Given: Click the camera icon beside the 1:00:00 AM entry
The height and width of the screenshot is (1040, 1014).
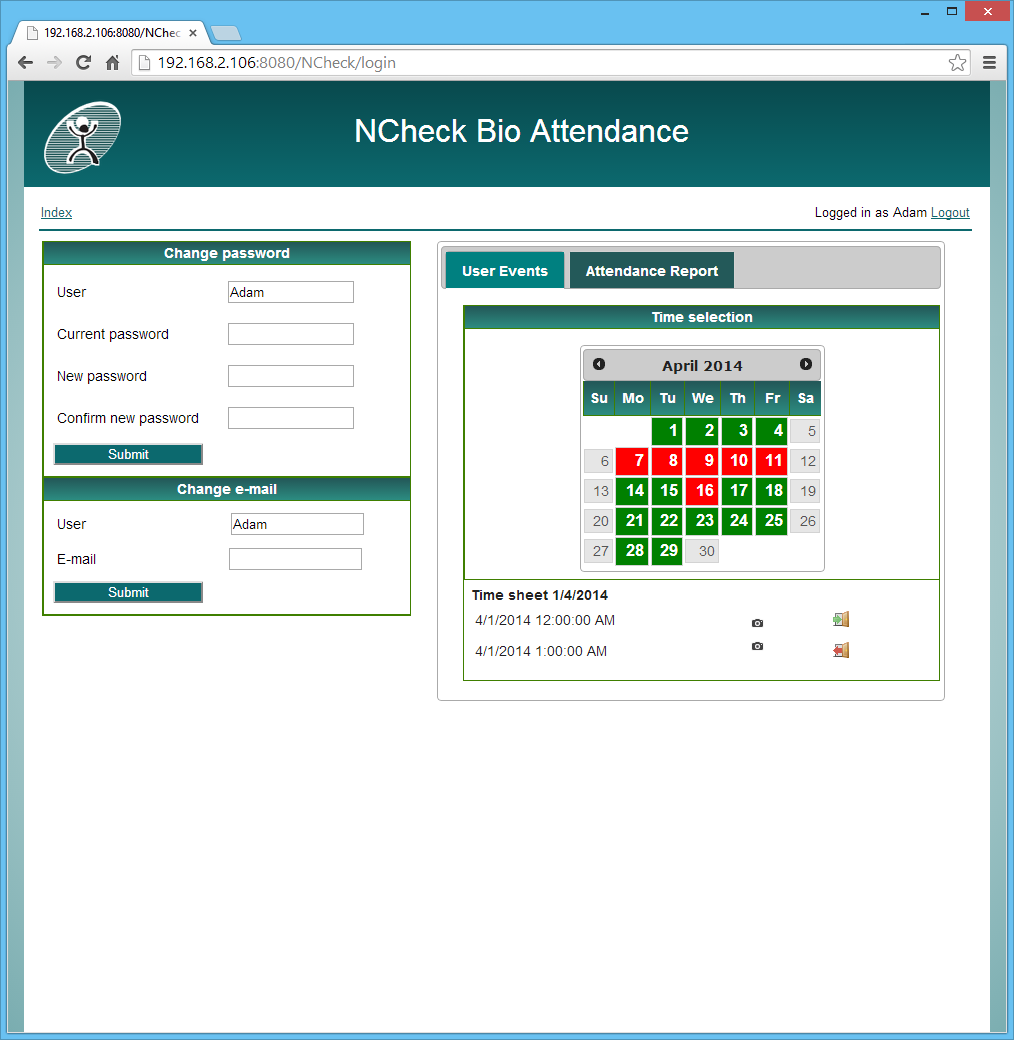Looking at the screenshot, I should [757, 647].
